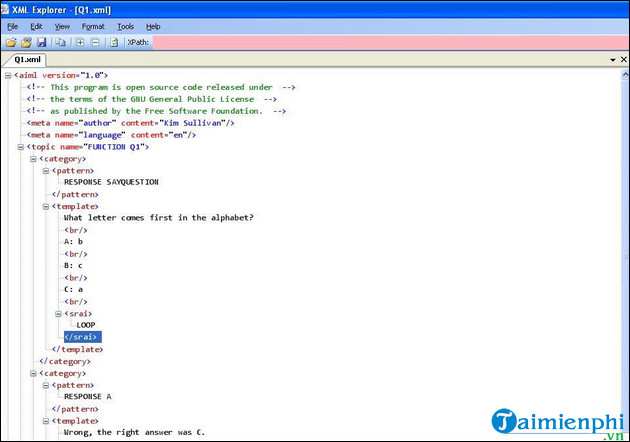Select the second </pattern> closing tag
The width and height of the screenshot is (630, 442).
click(x=75, y=409)
